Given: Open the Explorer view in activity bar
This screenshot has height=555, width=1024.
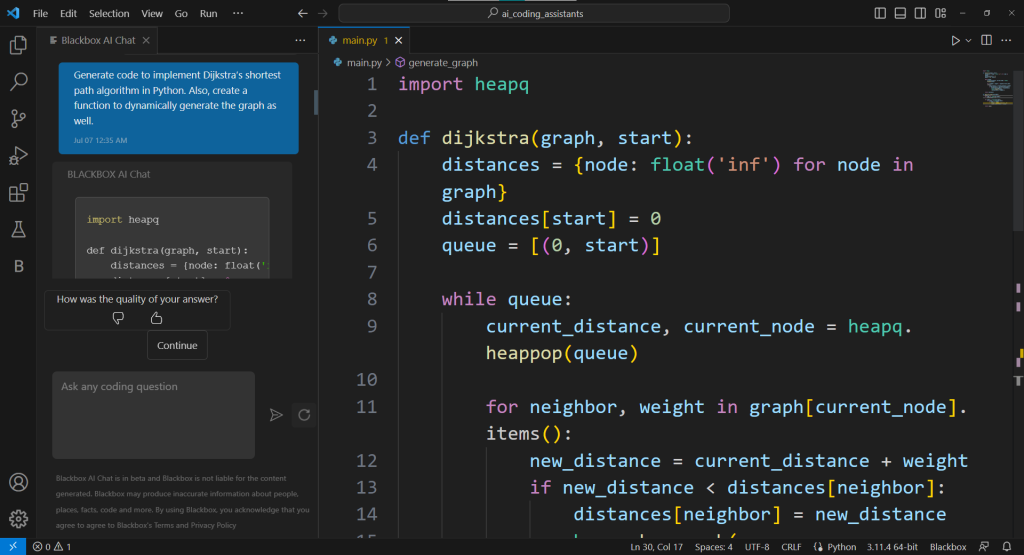Looking at the screenshot, I should [18, 44].
